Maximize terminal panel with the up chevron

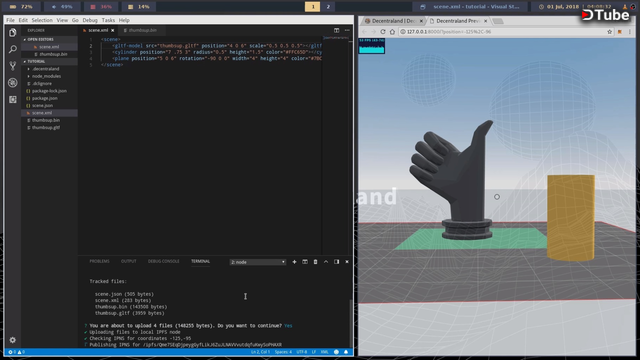[x=326, y=262]
